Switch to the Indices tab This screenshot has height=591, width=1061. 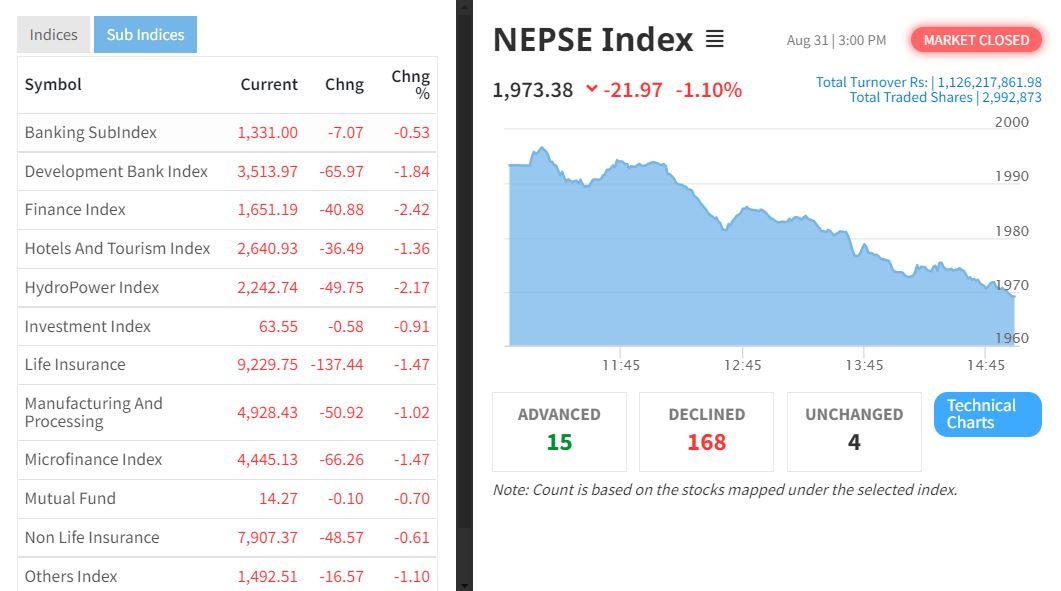tap(53, 35)
